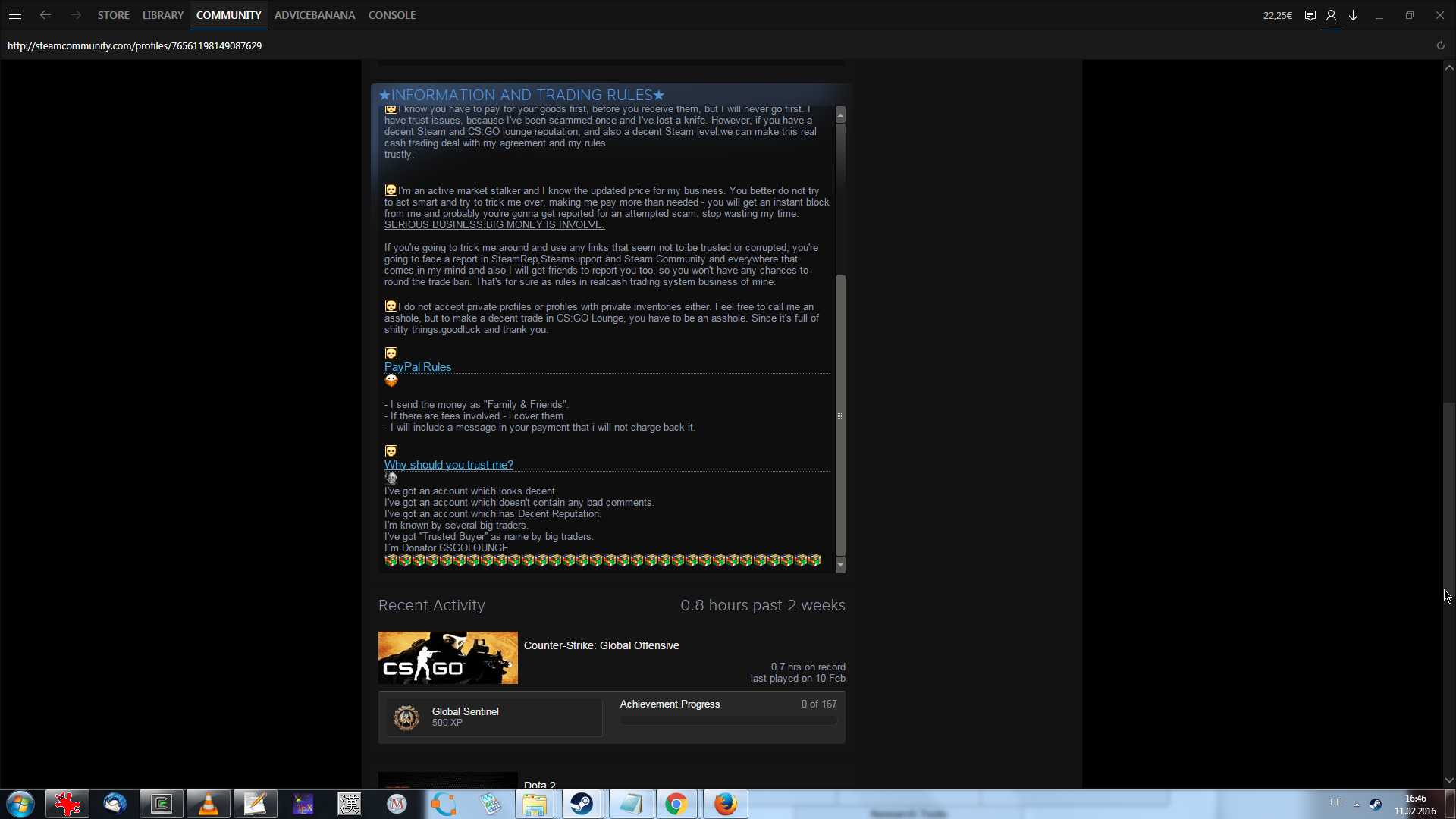Image resolution: width=1456 pixels, height=819 pixels.
Task: Open Firefox from the taskbar
Action: (x=725, y=804)
